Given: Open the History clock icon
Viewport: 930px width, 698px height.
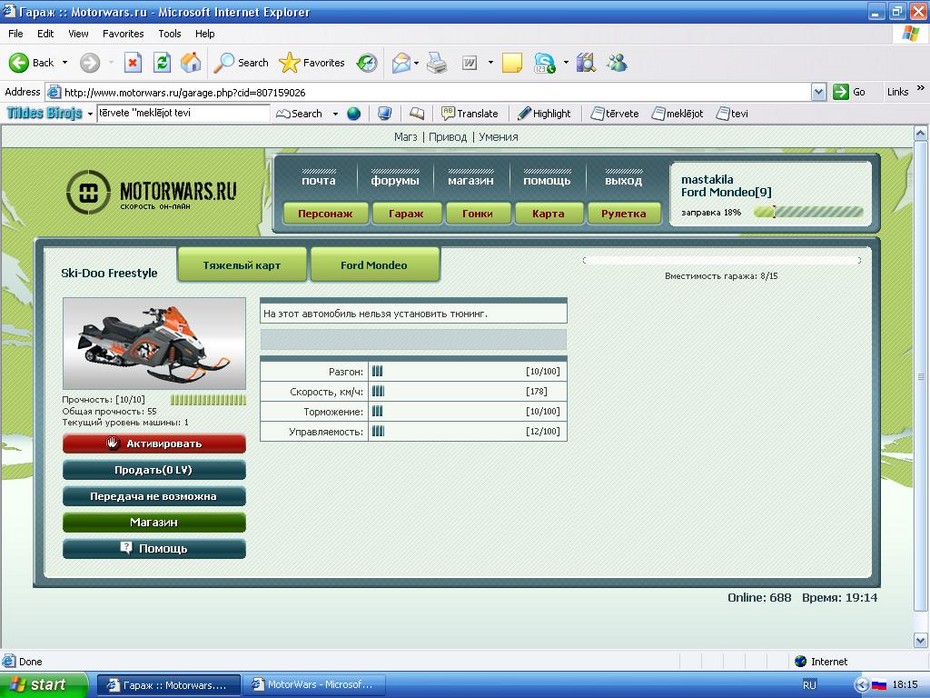Looking at the screenshot, I should point(367,62).
